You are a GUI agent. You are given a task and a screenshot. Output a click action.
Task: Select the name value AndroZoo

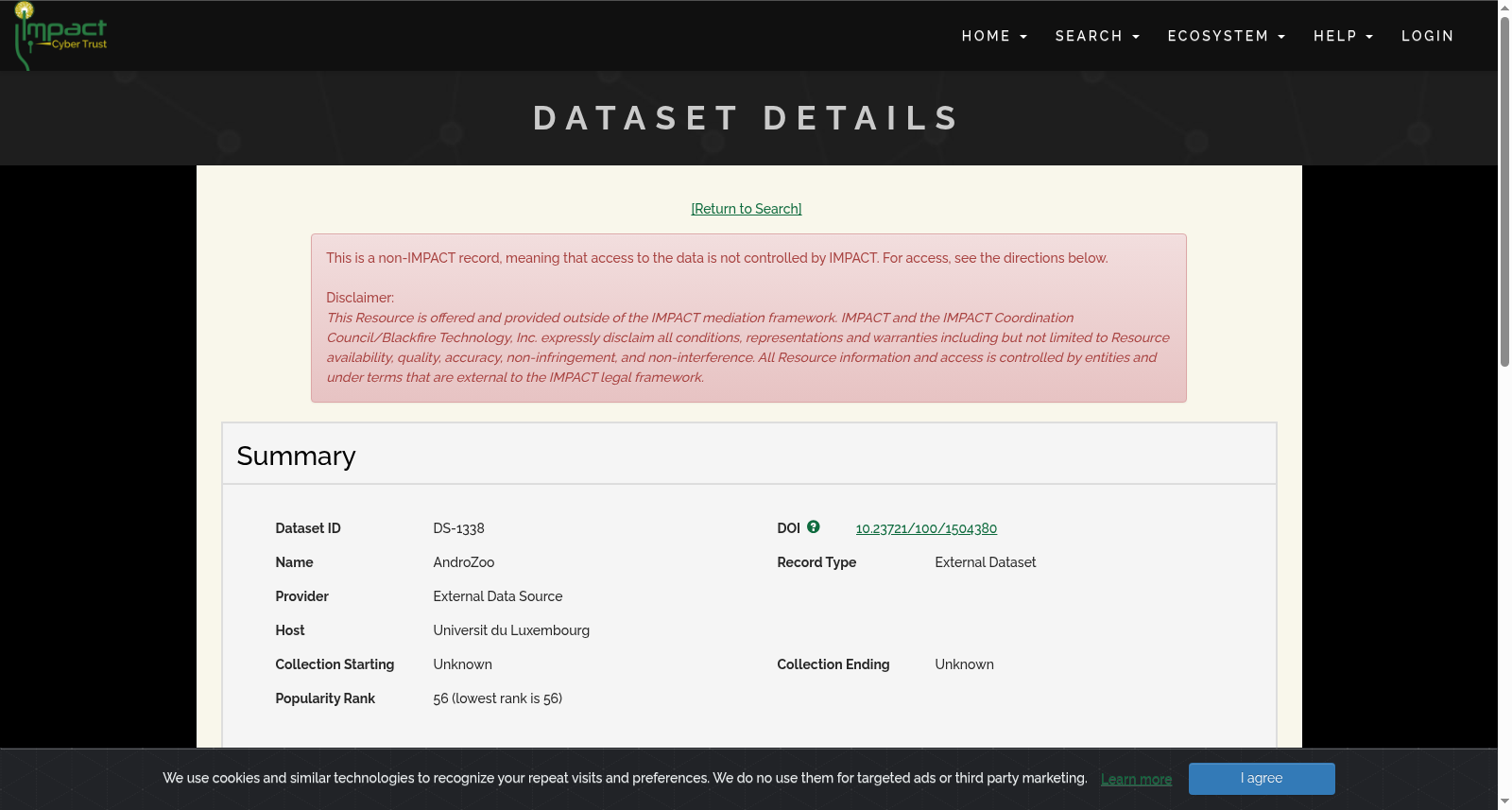[464, 562]
